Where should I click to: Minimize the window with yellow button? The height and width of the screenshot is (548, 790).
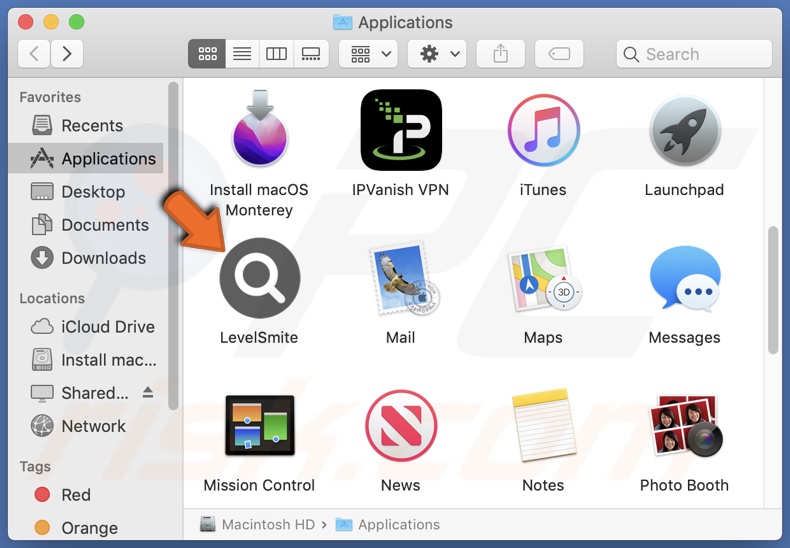(x=51, y=22)
